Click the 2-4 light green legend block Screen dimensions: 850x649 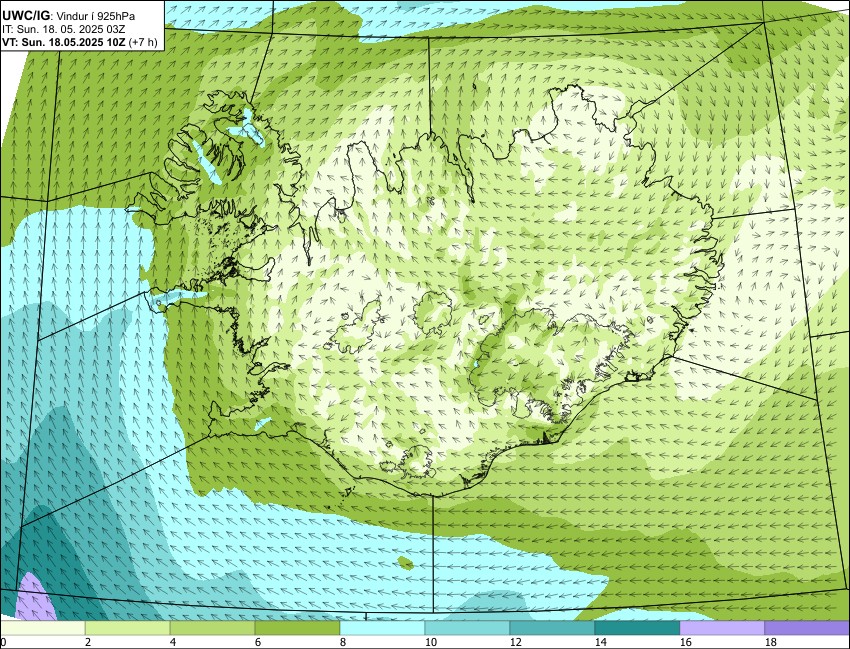click(127, 628)
